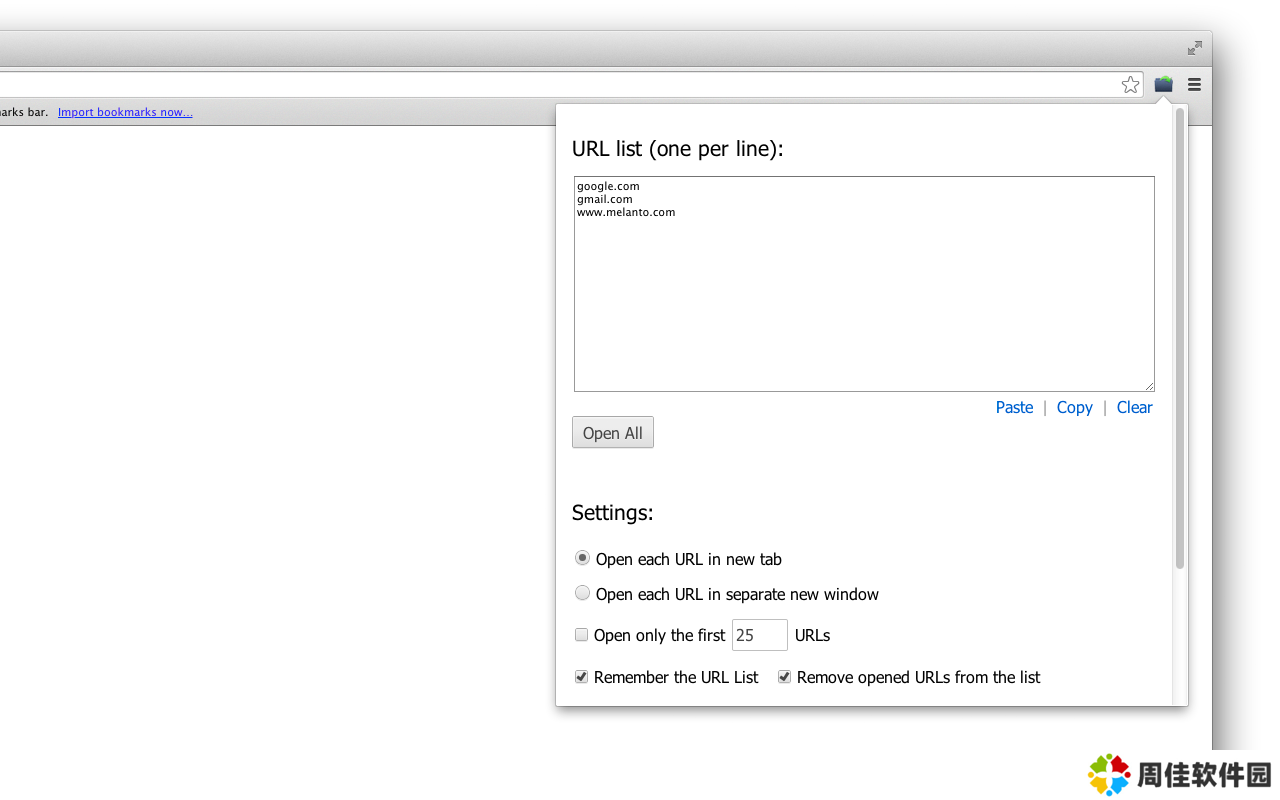
Task: Enable the "Open only the first" checkbox
Action: pyautogui.click(x=581, y=635)
